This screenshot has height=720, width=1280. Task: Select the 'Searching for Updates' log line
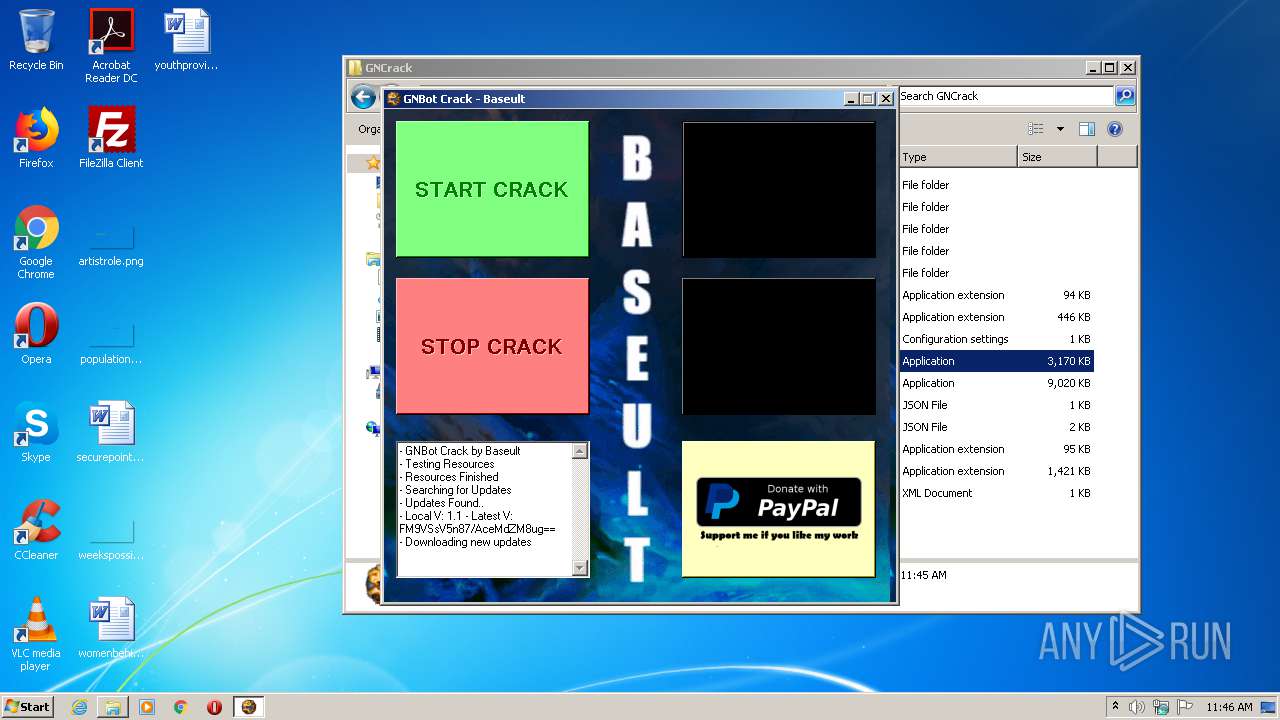point(455,490)
